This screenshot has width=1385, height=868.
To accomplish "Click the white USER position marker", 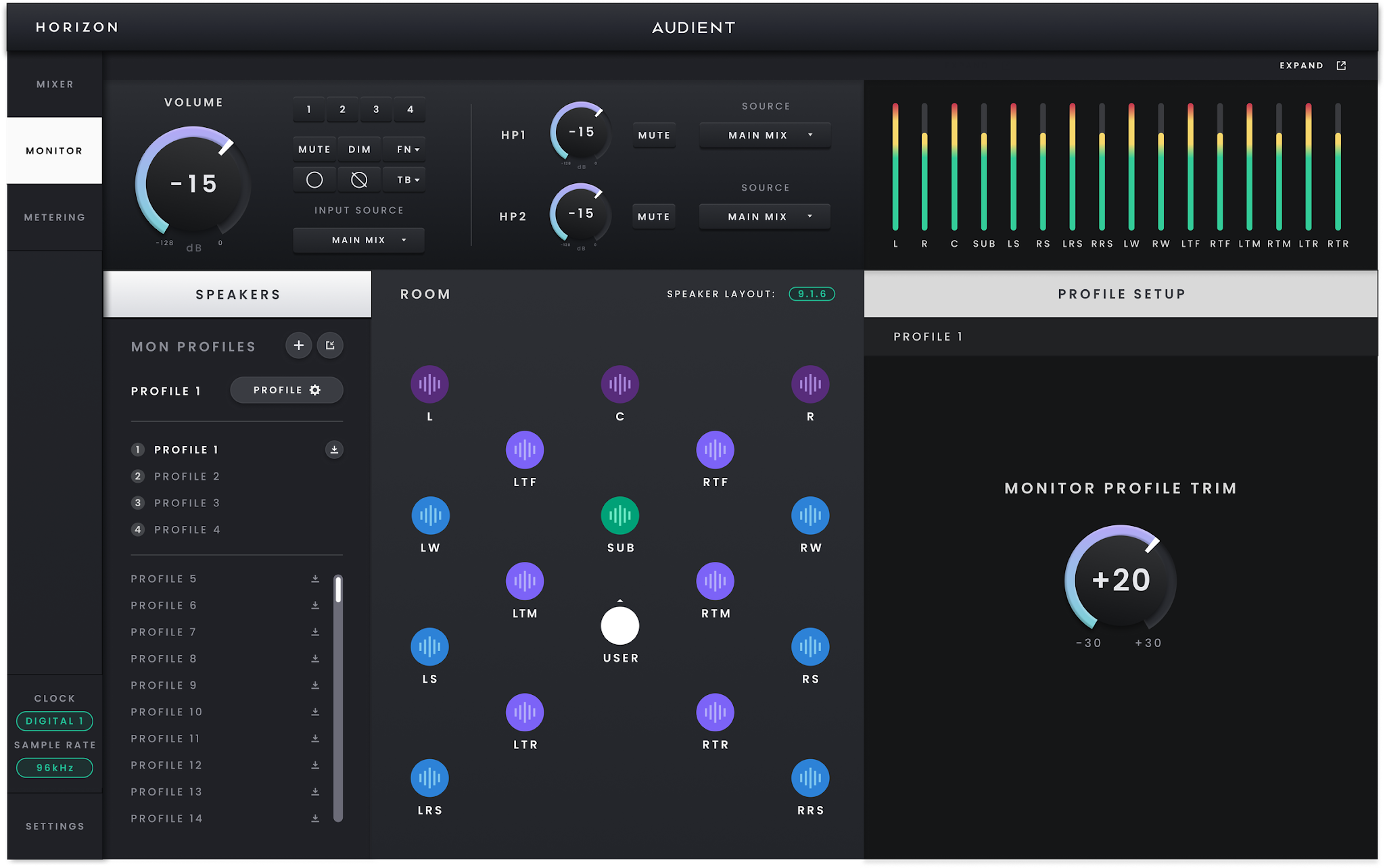I will coord(619,625).
